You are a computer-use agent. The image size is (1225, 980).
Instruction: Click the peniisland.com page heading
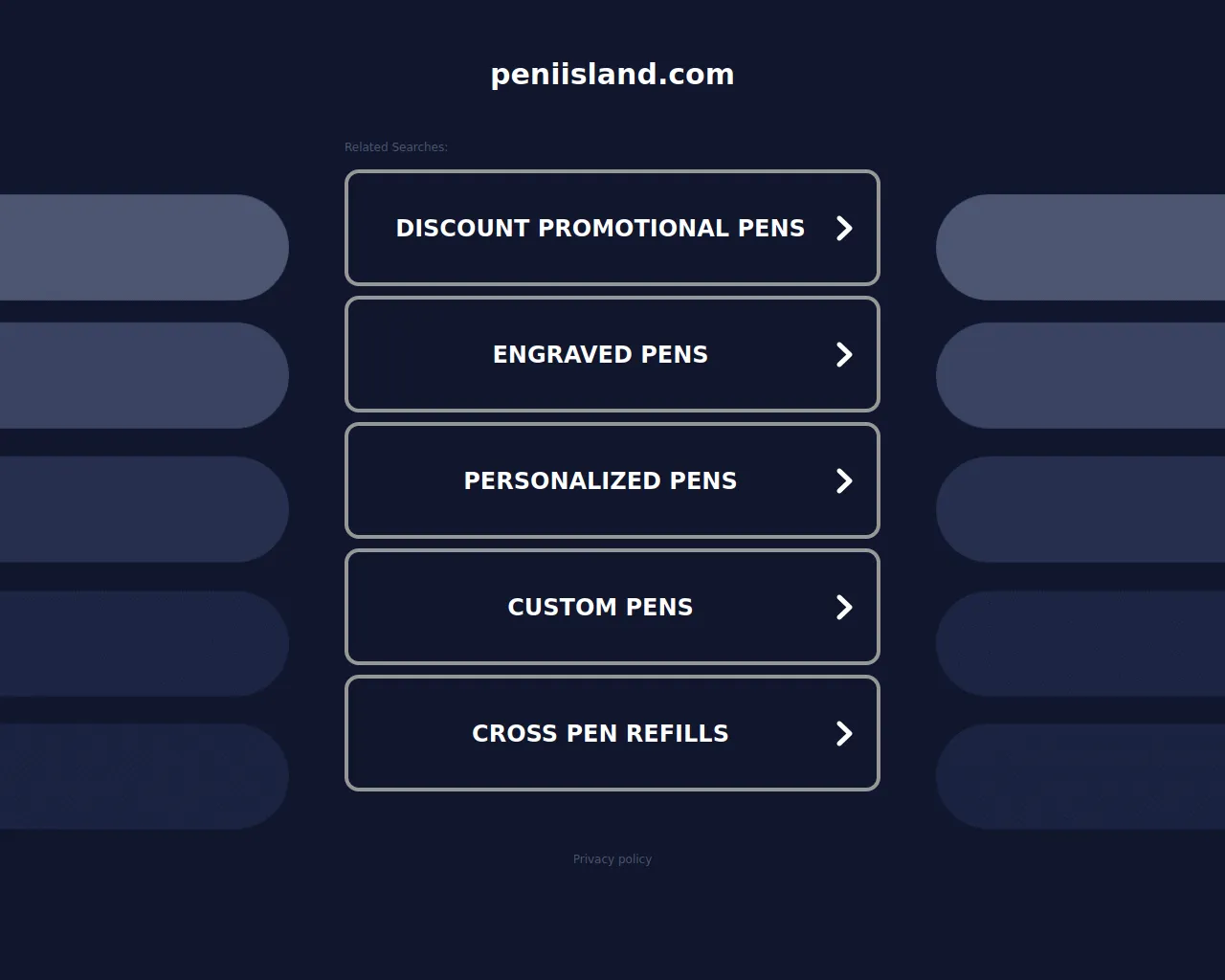coord(612,75)
